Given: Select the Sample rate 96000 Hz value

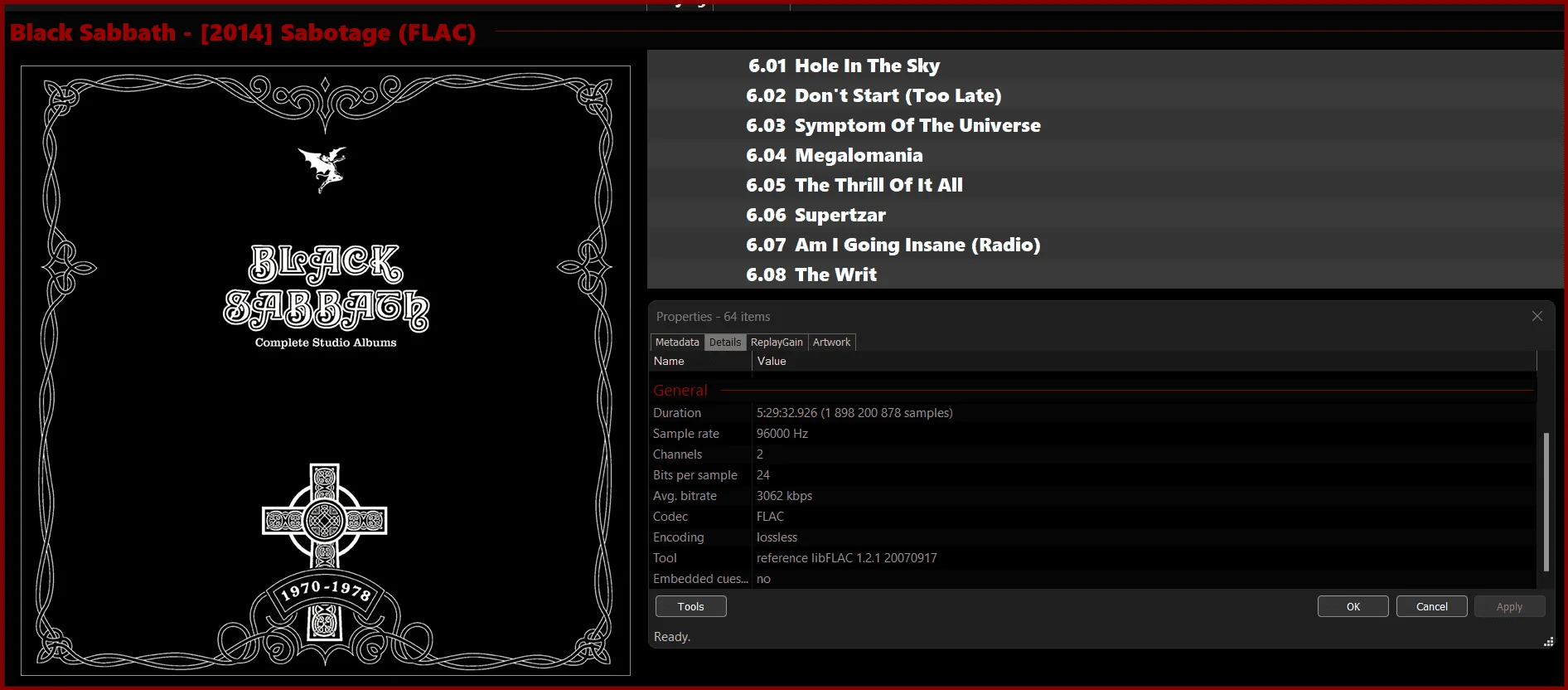Looking at the screenshot, I should pos(782,433).
